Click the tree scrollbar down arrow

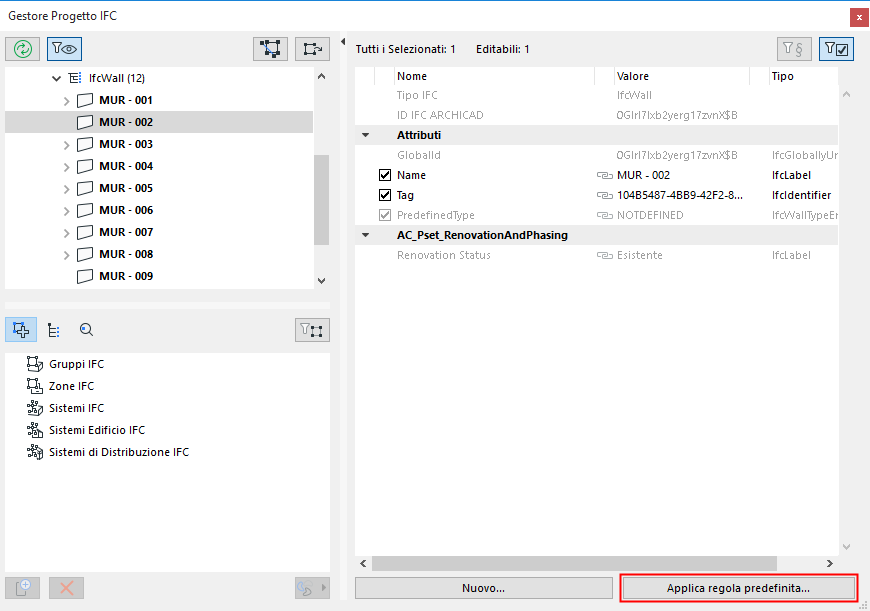click(321, 281)
